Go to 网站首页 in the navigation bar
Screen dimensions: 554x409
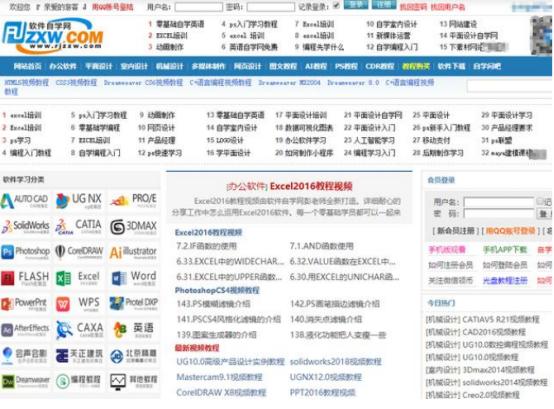(x=28, y=66)
